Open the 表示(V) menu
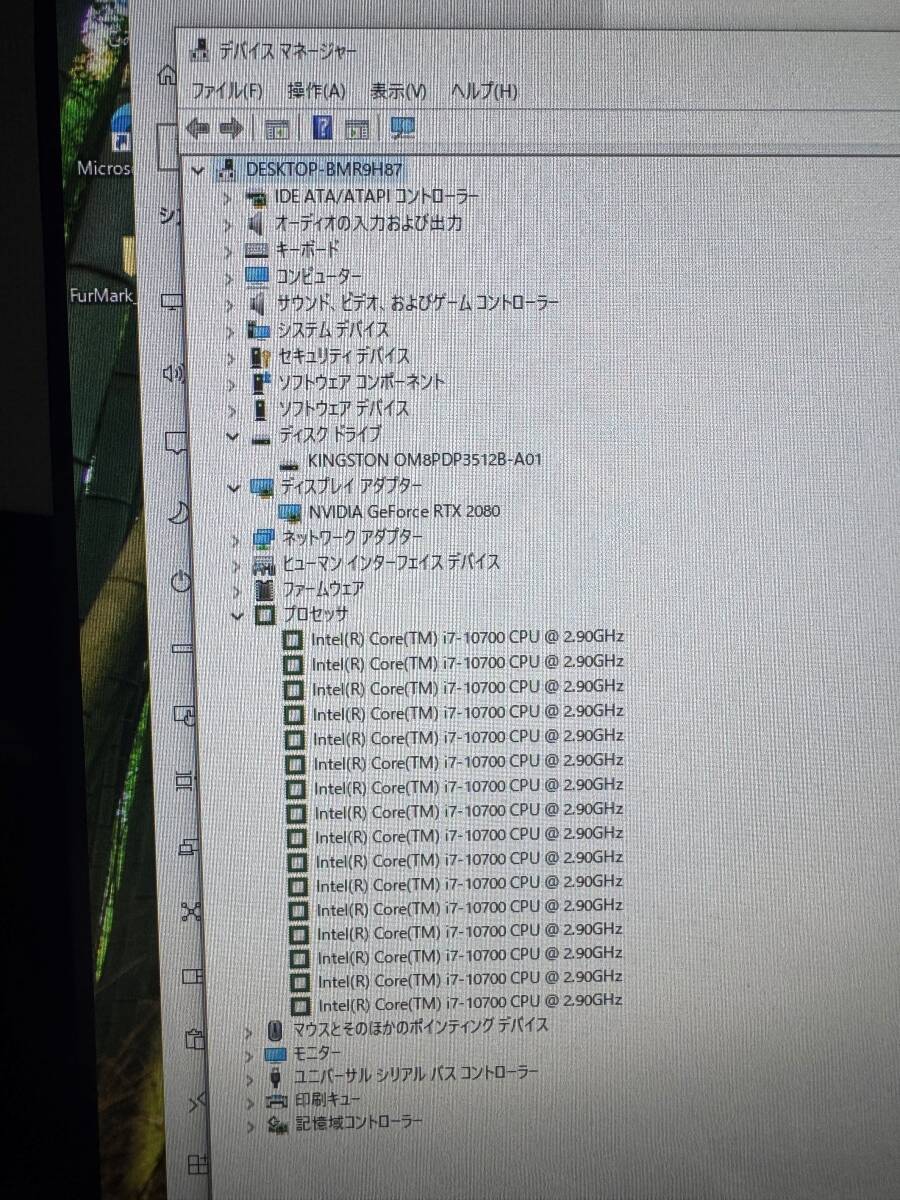The image size is (900, 1200). pos(398,91)
